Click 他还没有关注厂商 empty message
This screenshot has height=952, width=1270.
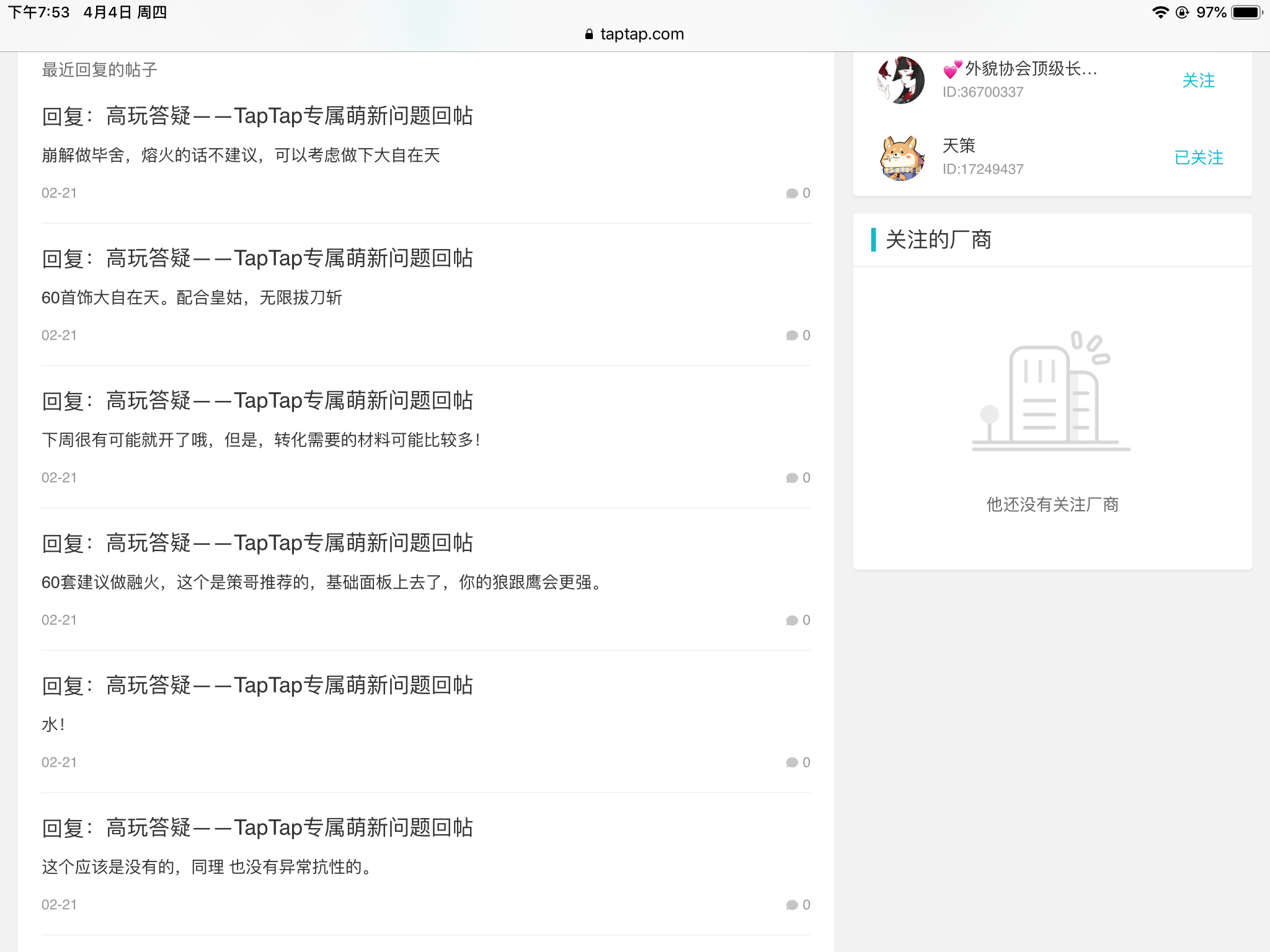point(1052,505)
